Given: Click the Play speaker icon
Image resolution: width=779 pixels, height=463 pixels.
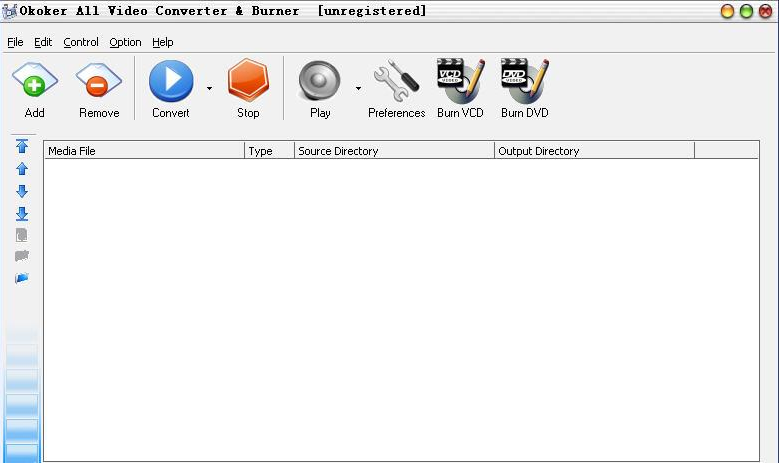Looking at the screenshot, I should pyautogui.click(x=319, y=81).
